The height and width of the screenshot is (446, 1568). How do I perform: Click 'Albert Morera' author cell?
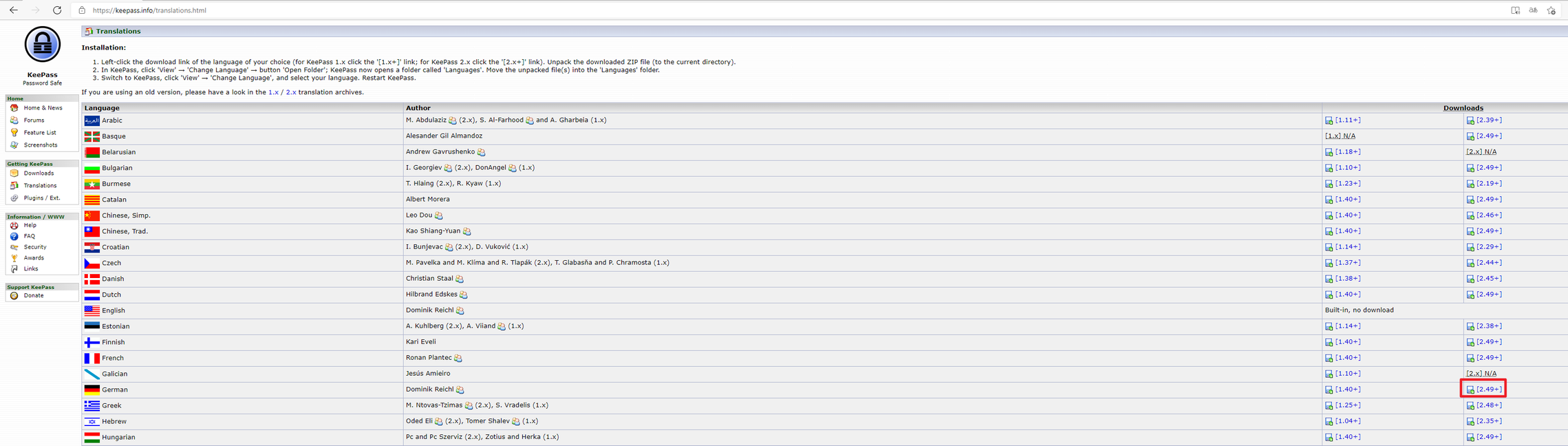coord(862,200)
